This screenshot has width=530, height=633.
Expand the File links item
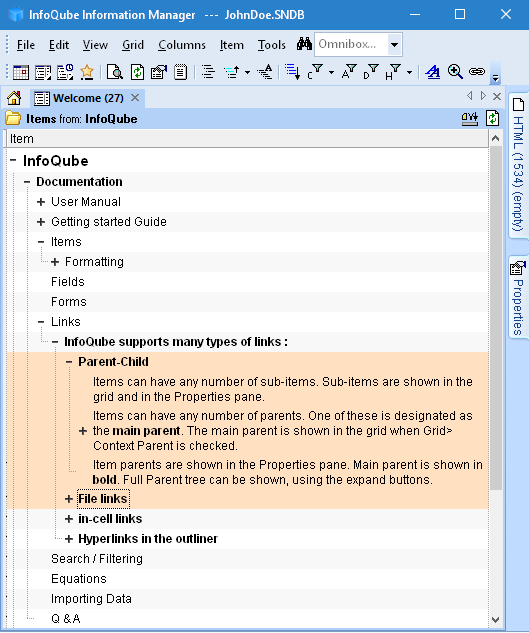[69, 499]
